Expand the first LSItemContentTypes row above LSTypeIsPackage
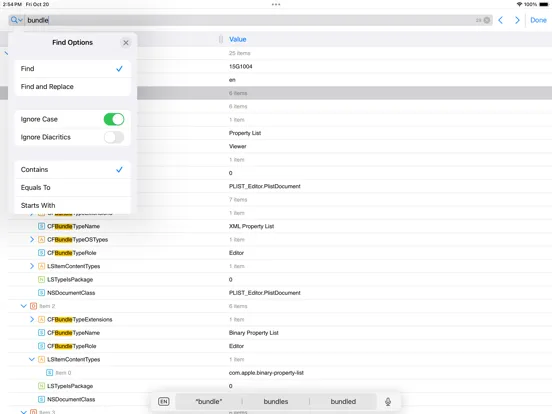The image size is (552, 414). click(x=32, y=266)
